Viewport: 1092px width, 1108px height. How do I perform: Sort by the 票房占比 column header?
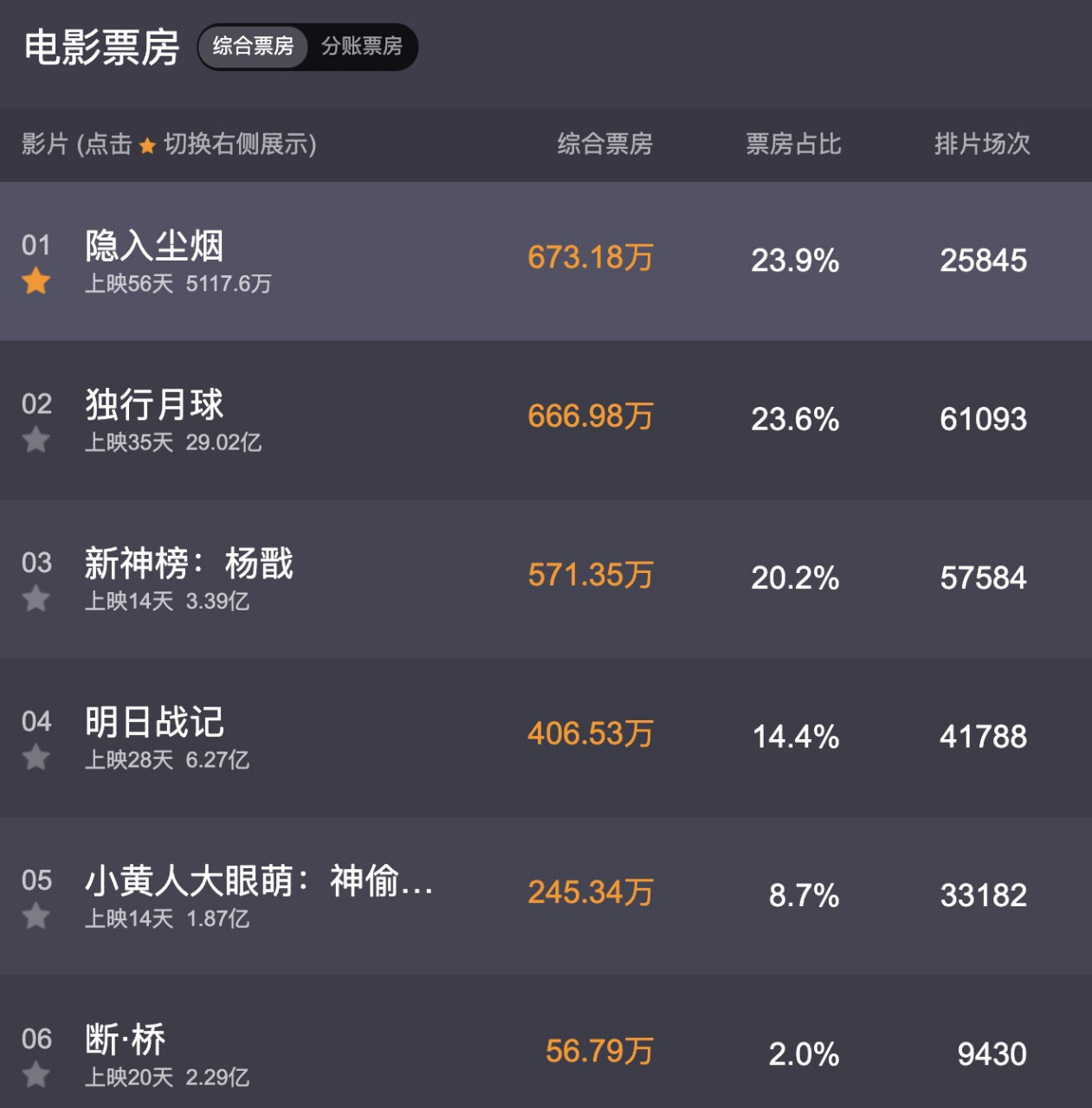pyautogui.click(x=793, y=145)
